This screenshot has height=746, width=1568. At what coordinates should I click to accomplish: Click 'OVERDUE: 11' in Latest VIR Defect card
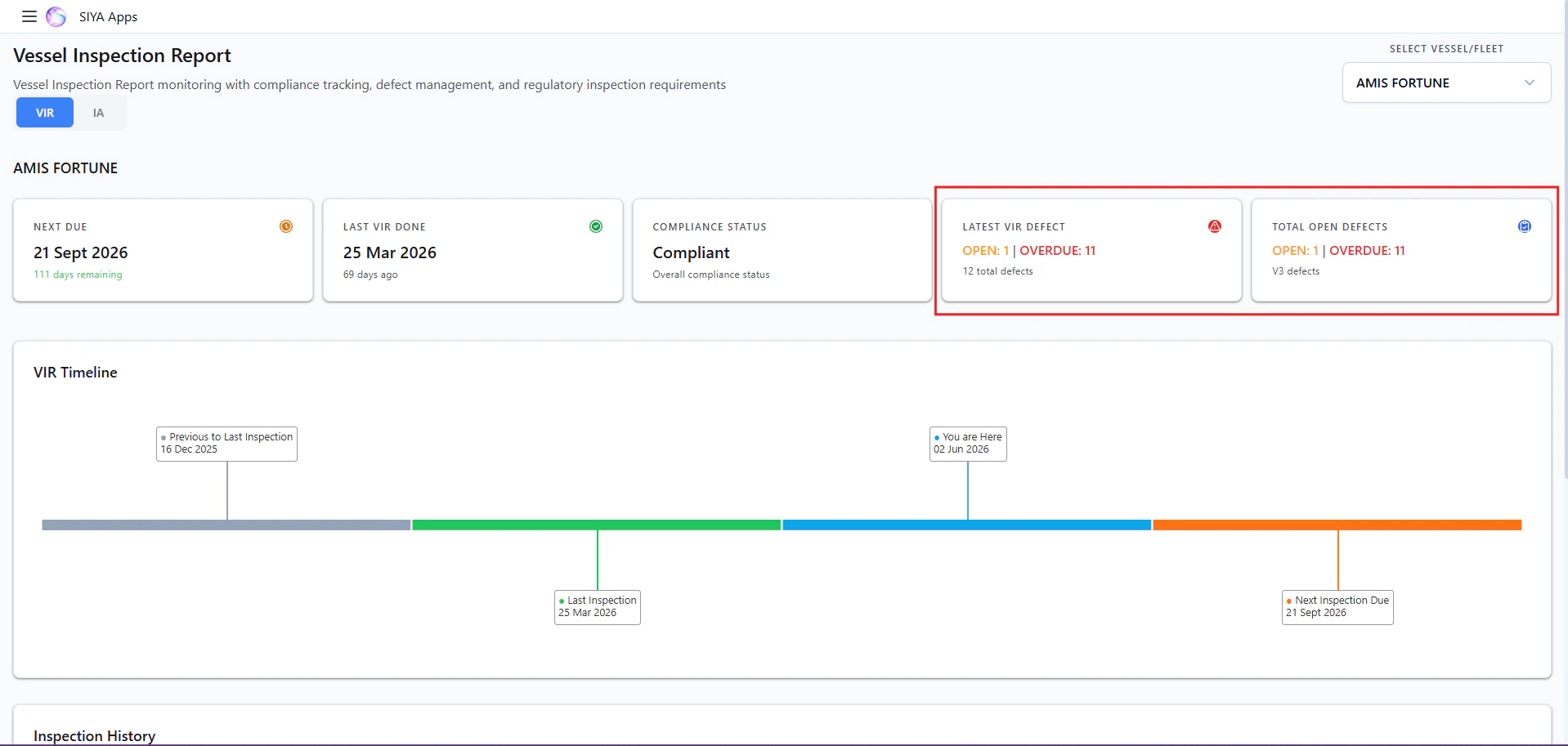click(1058, 251)
